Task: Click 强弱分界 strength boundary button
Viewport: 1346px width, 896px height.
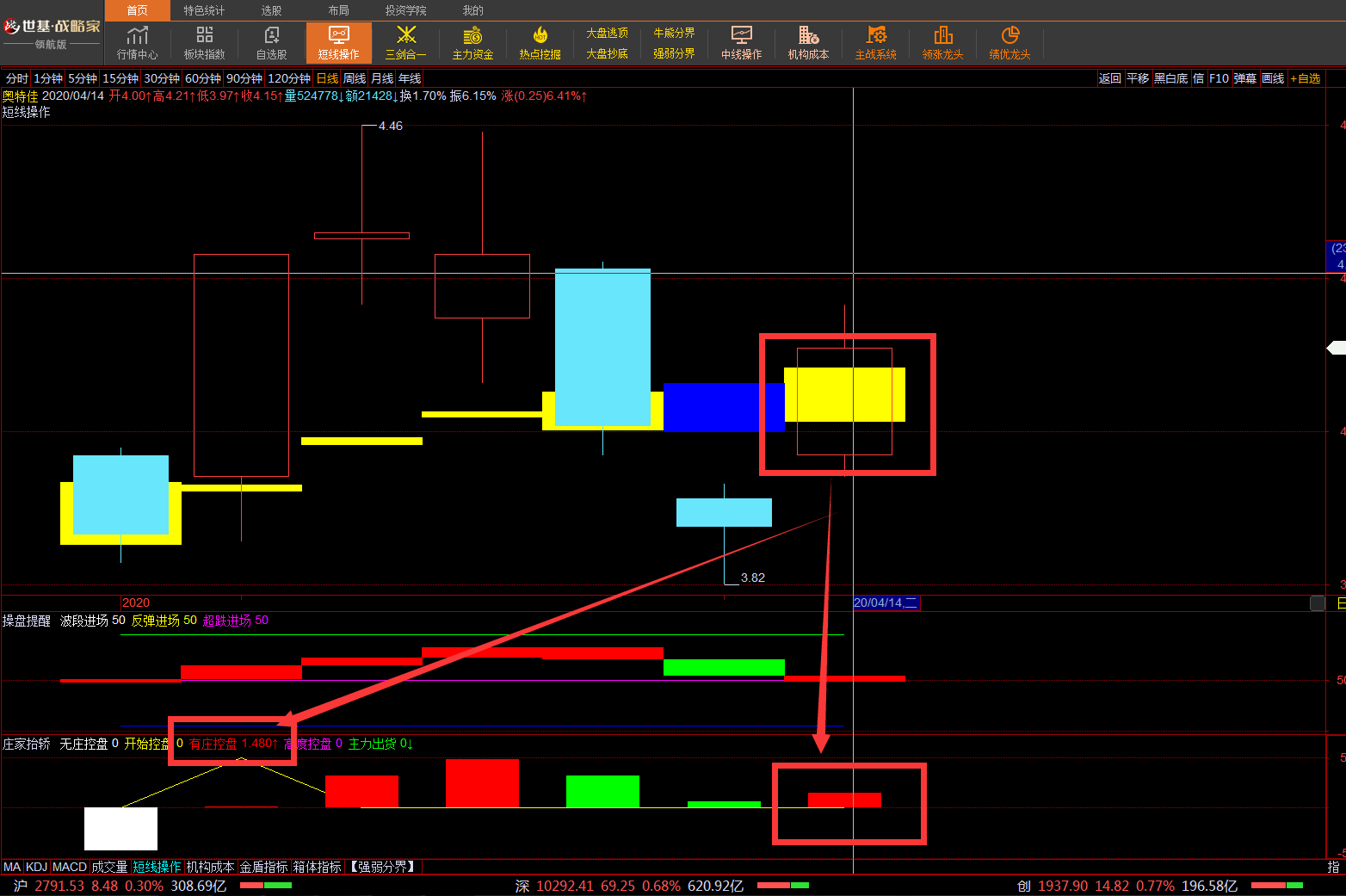Action: (674, 53)
